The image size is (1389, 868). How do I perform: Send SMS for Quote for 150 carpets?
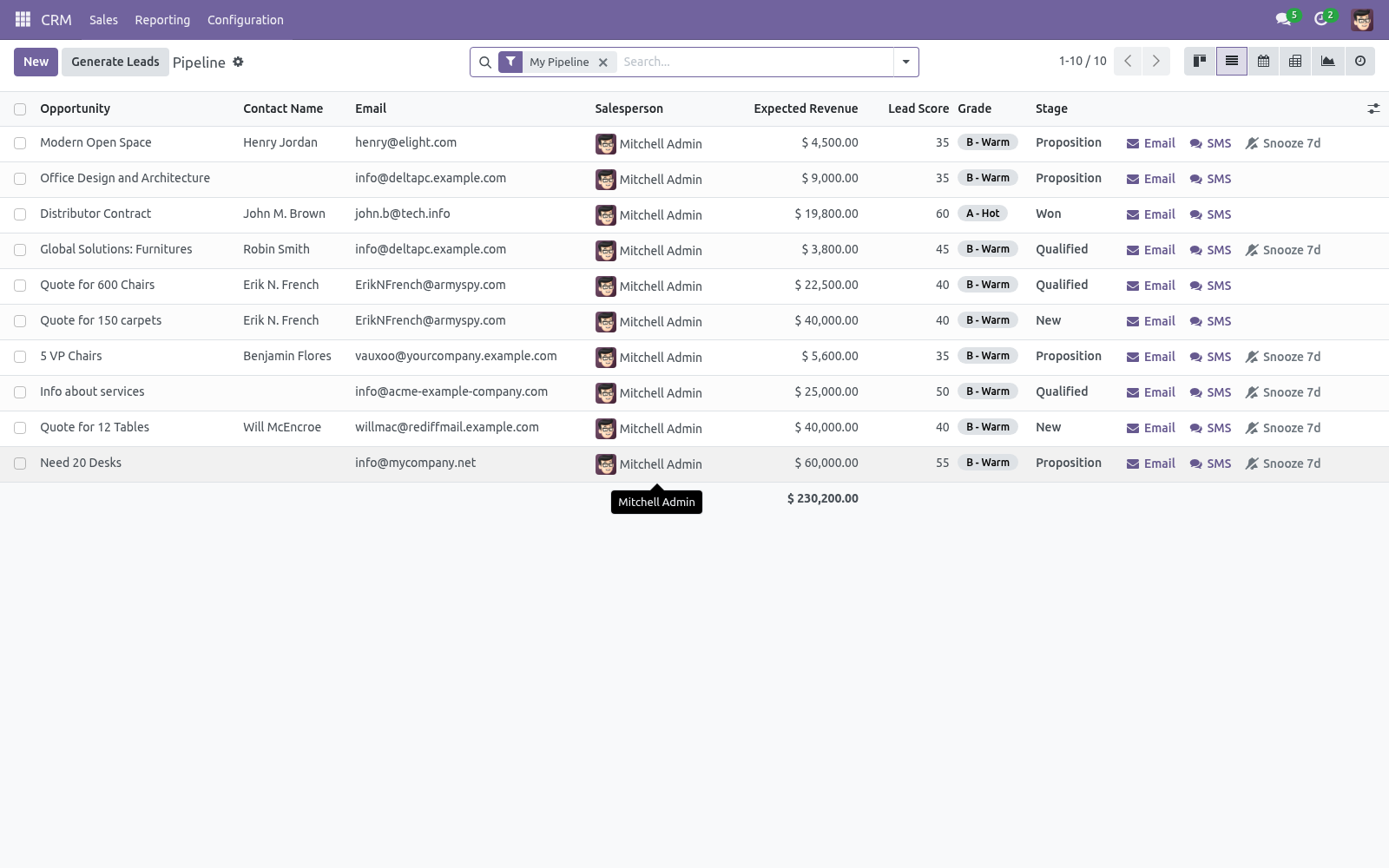(x=1210, y=321)
